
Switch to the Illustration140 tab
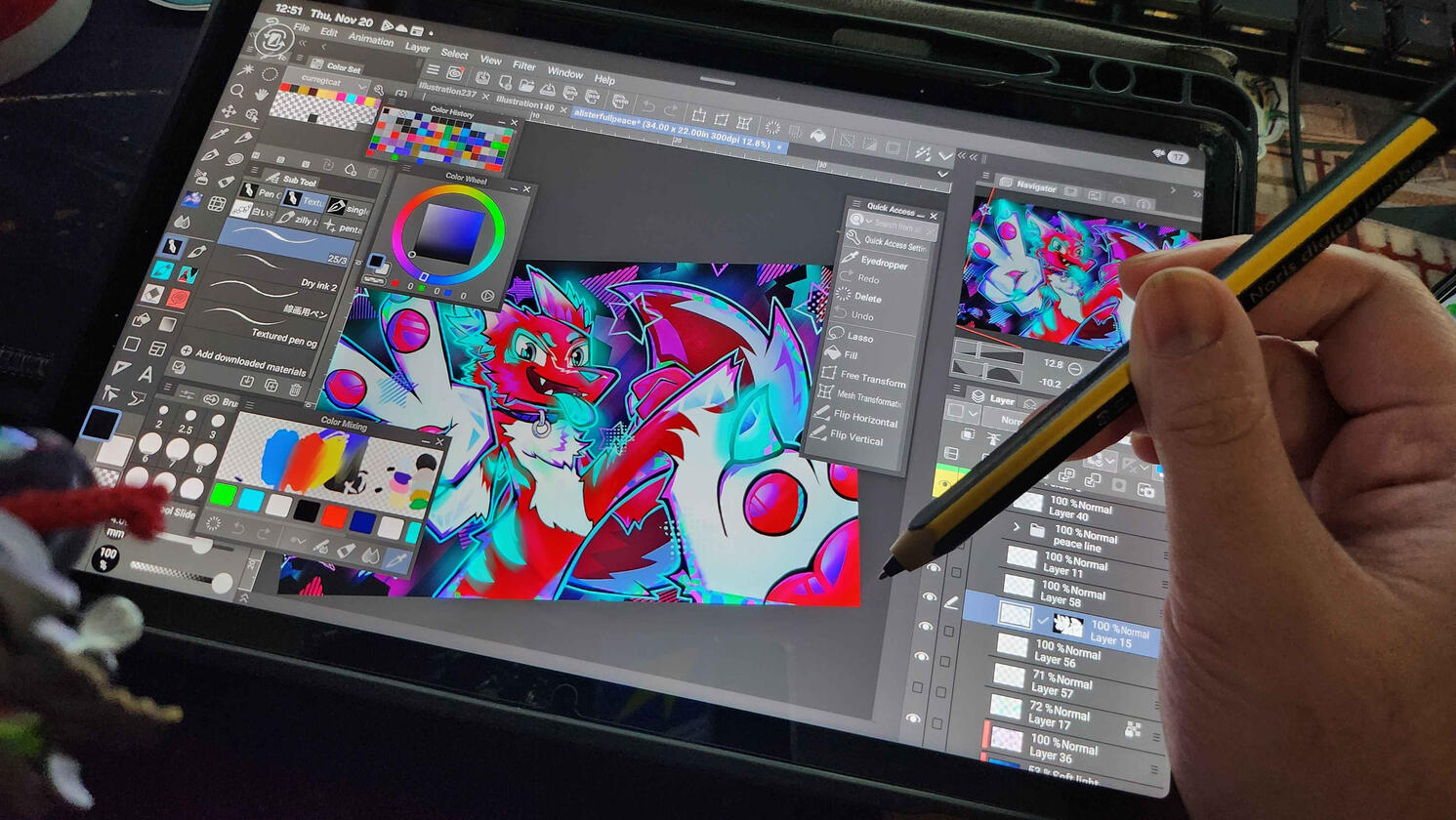coord(524,103)
